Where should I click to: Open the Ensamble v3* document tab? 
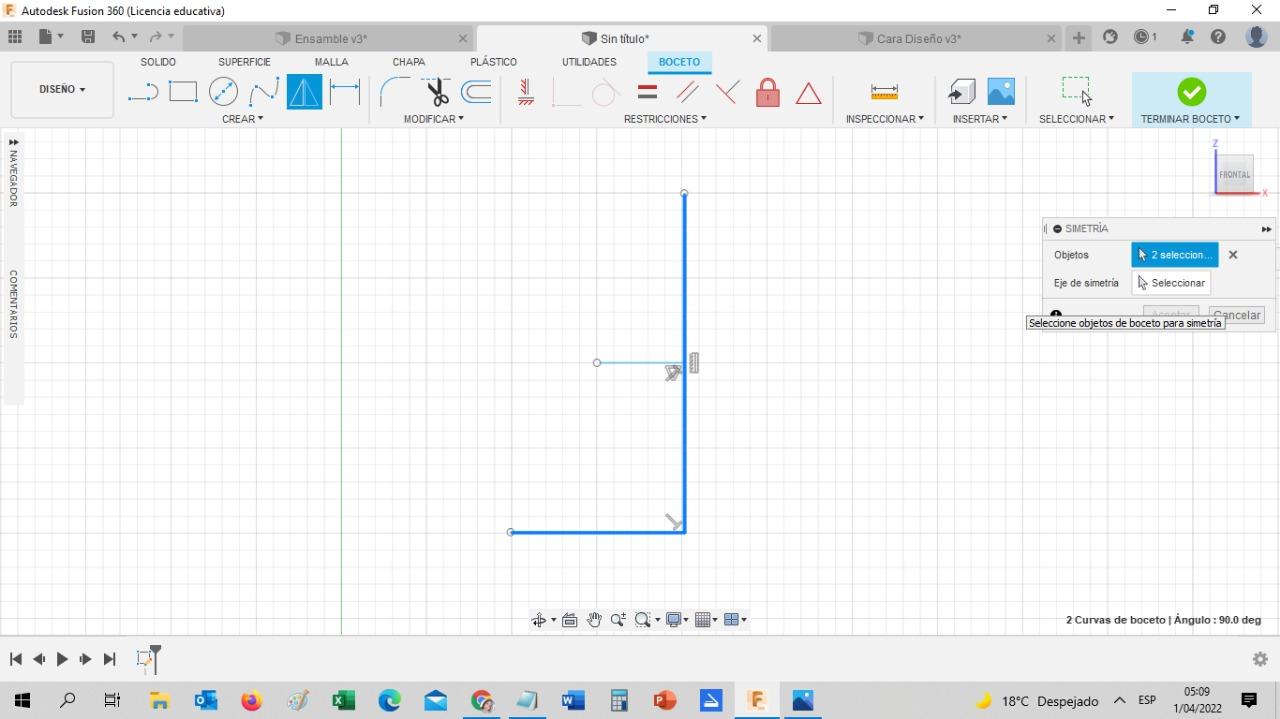(x=328, y=39)
